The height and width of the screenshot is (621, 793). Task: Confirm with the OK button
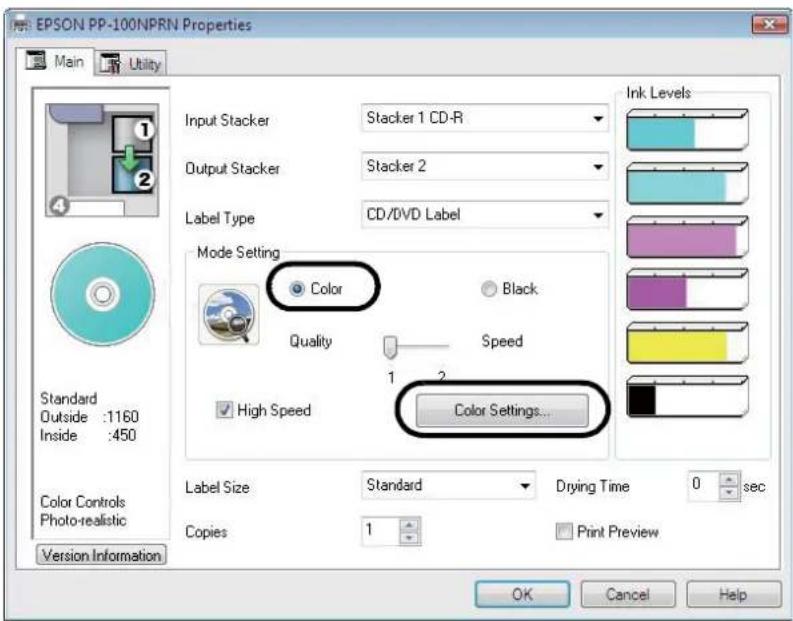522,594
